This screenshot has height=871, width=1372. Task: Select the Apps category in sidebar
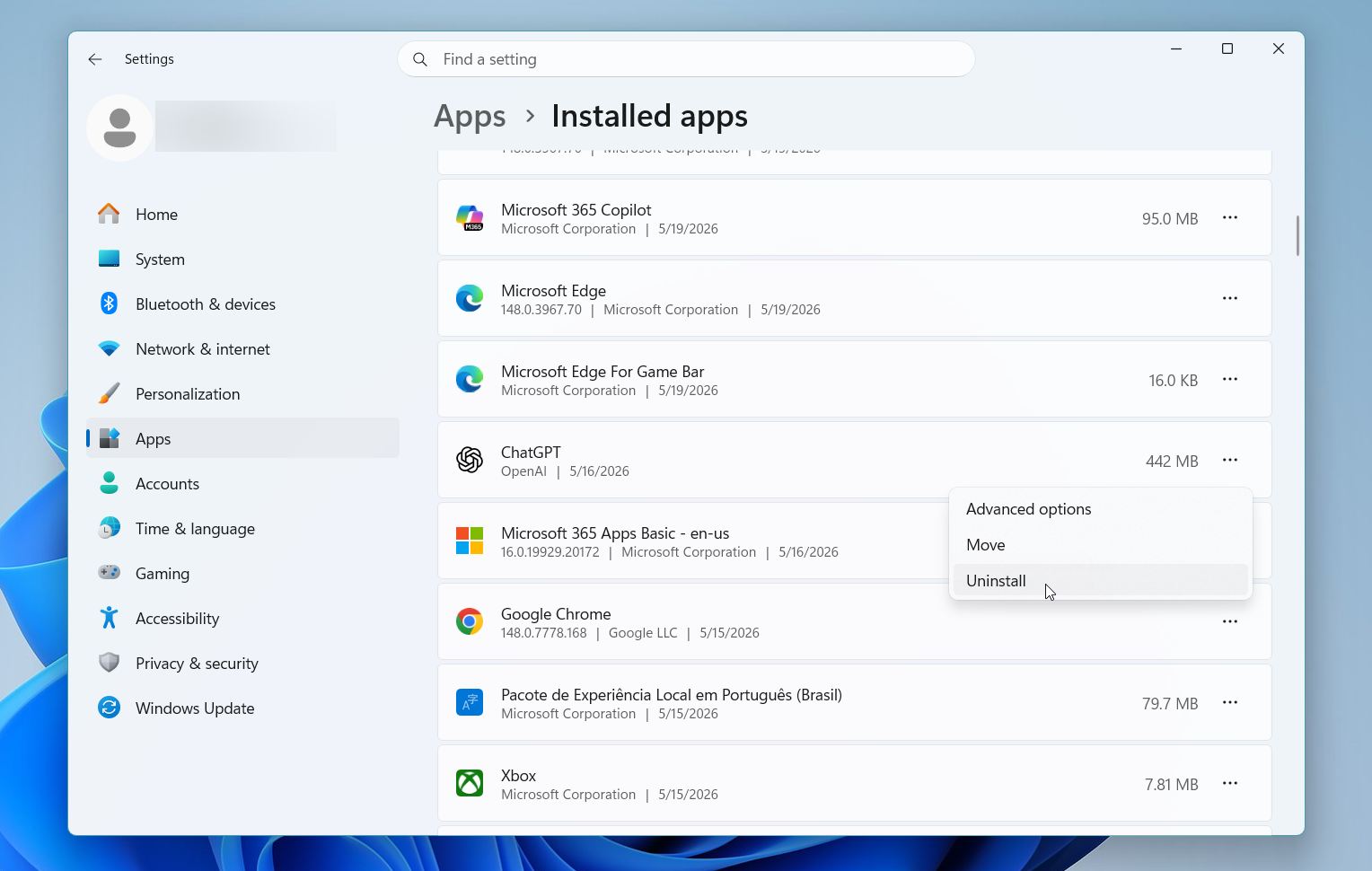[242, 438]
